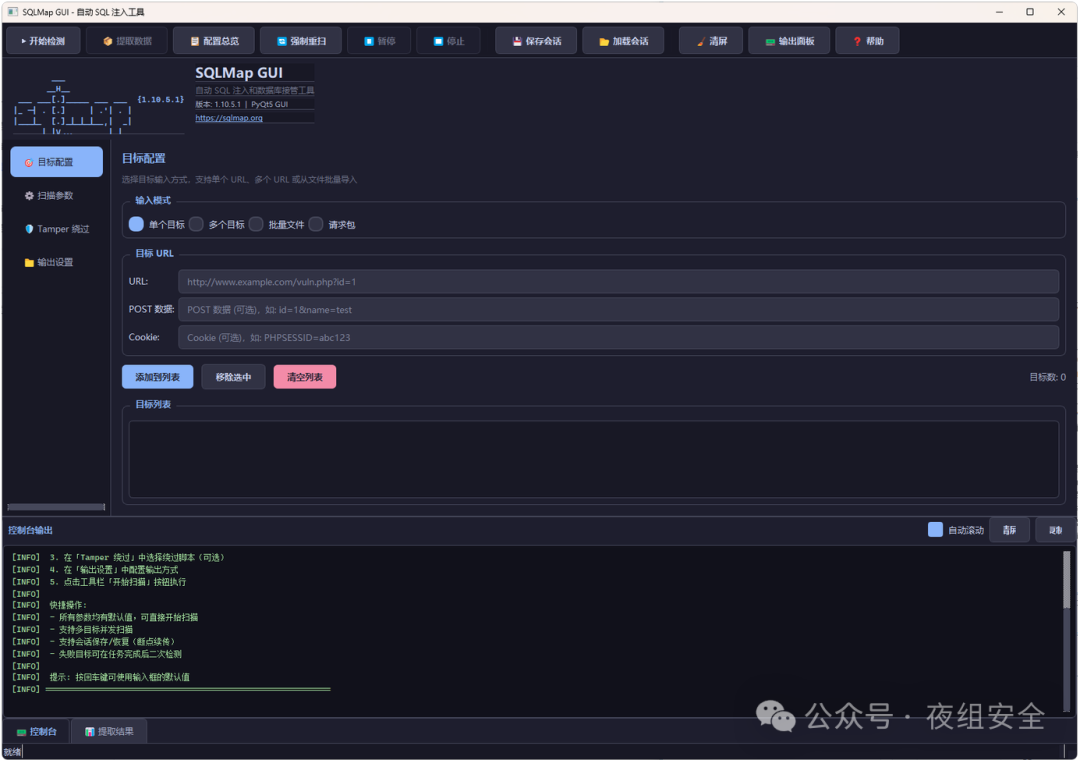Click the 停止 stop toolbar button
This screenshot has width=1080, height=760.
click(x=449, y=41)
